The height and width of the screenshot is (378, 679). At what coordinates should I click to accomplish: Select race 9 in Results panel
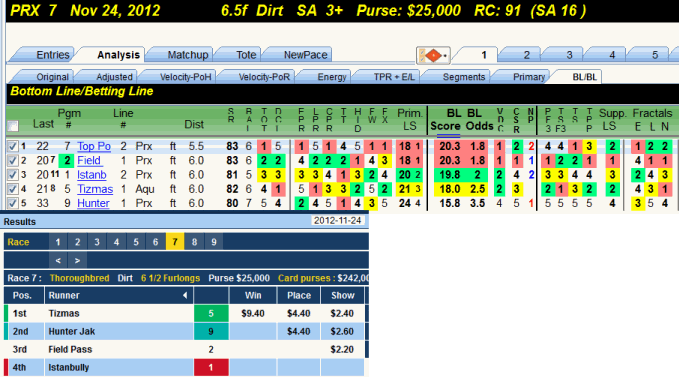click(x=214, y=242)
